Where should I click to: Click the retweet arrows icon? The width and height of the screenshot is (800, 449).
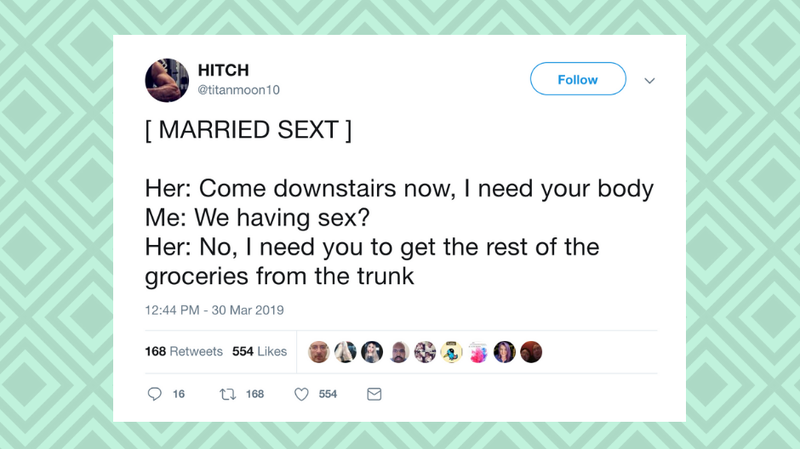pos(228,394)
